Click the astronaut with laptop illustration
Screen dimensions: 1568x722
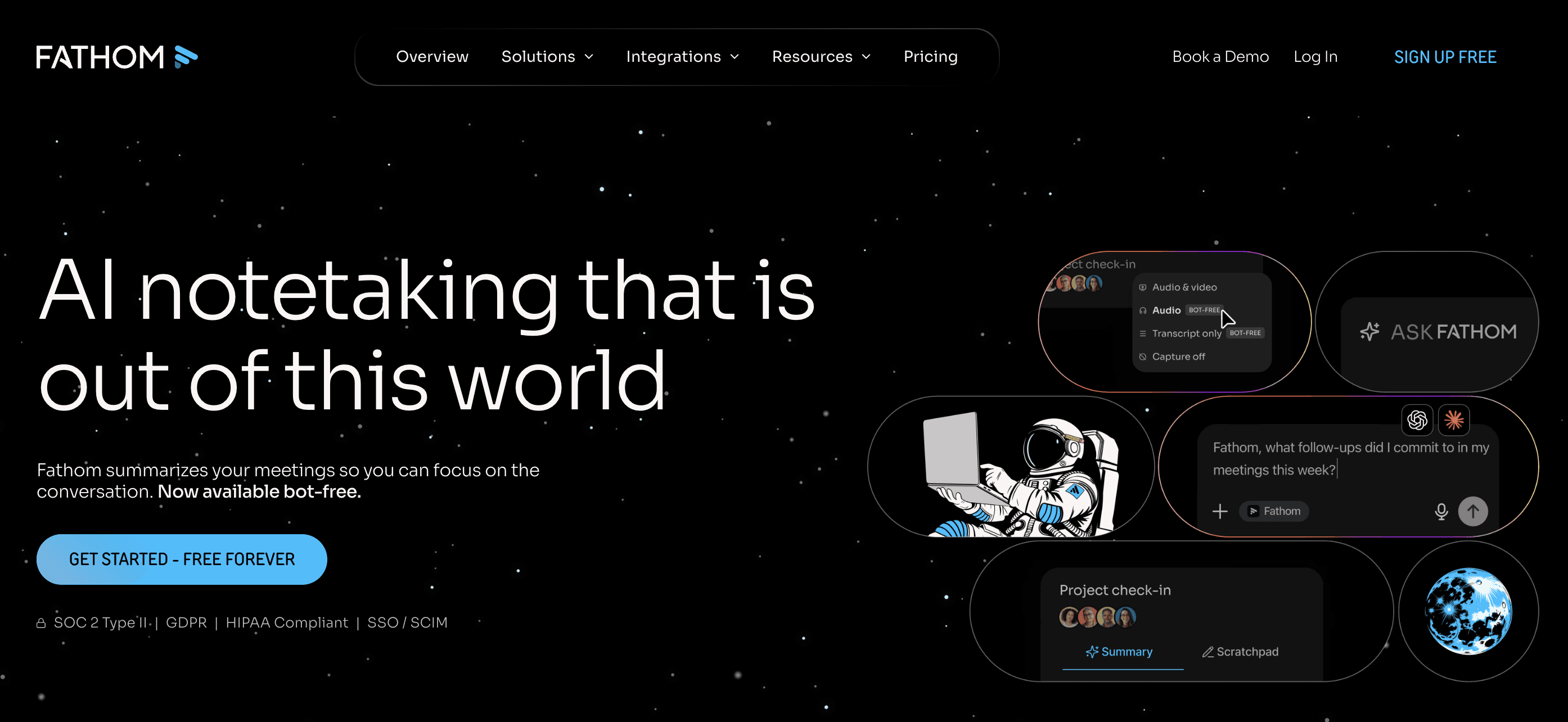click(1020, 474)
